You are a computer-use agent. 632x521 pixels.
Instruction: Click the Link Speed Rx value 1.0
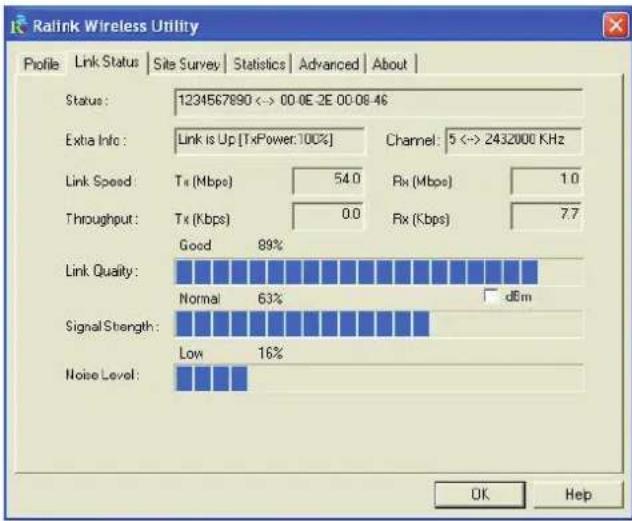pyautogui.click(x=546, y=180)
